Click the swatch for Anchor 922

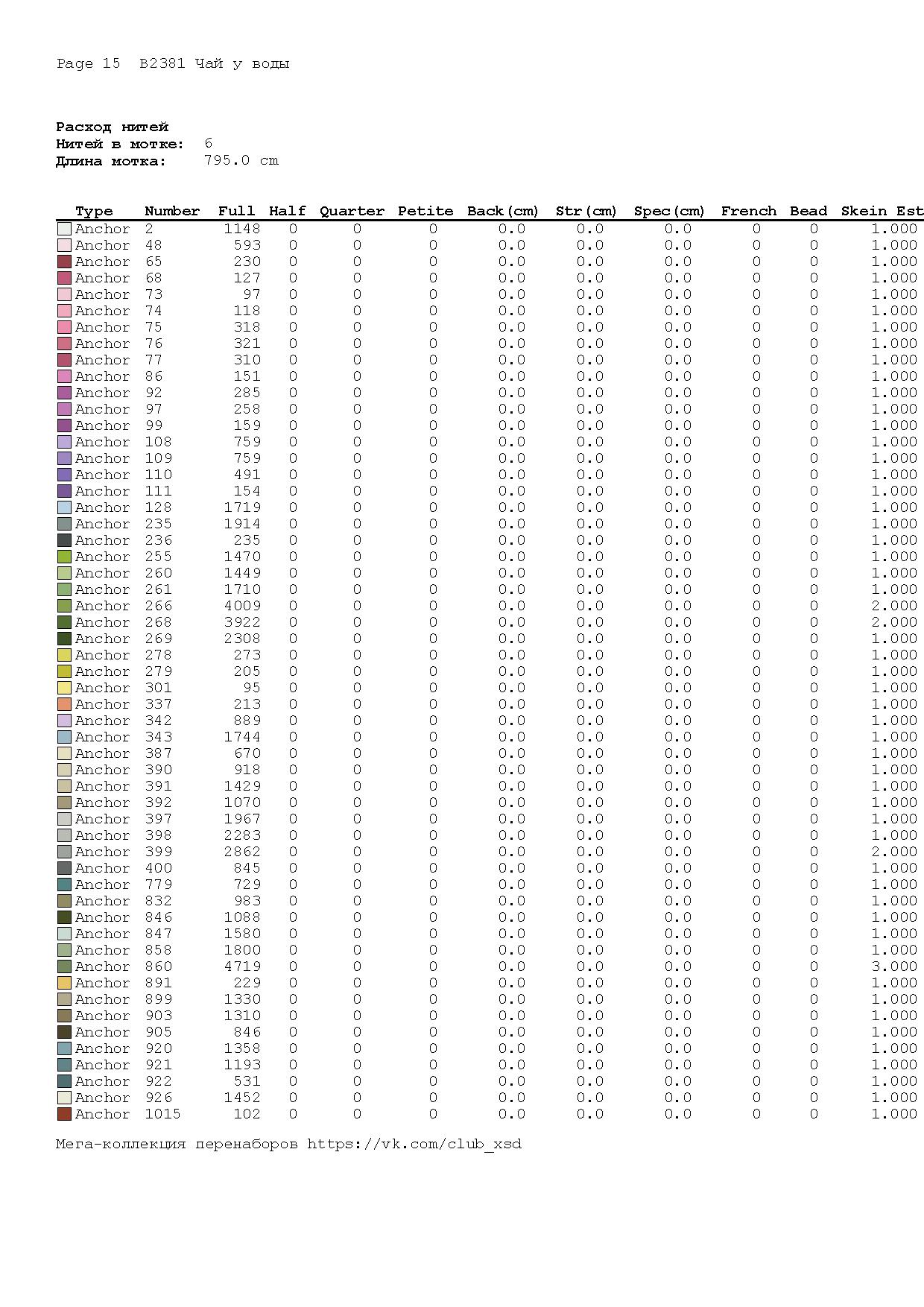[x=64, y=1081]
